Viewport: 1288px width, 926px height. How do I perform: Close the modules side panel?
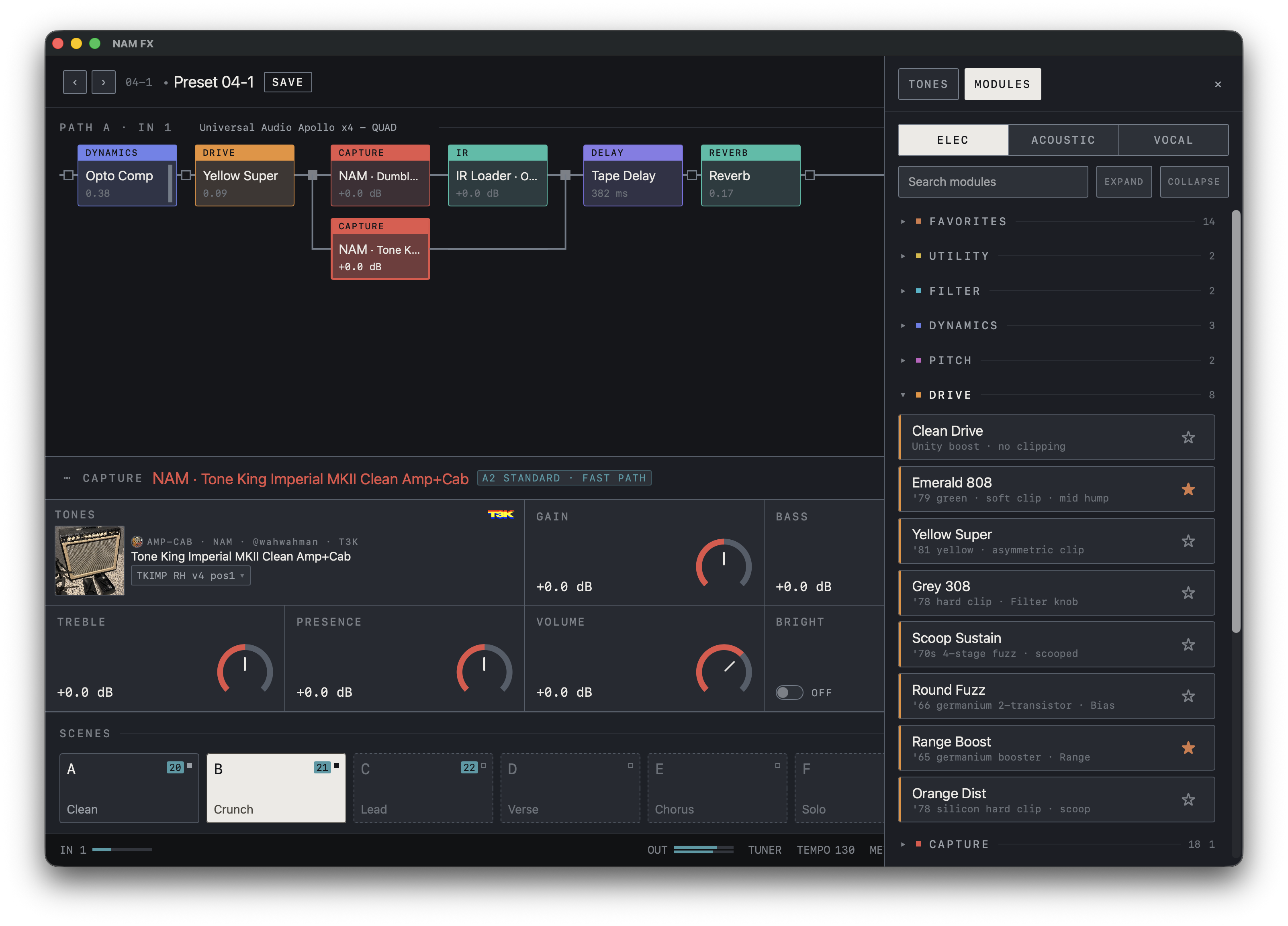click(1218, 84)
